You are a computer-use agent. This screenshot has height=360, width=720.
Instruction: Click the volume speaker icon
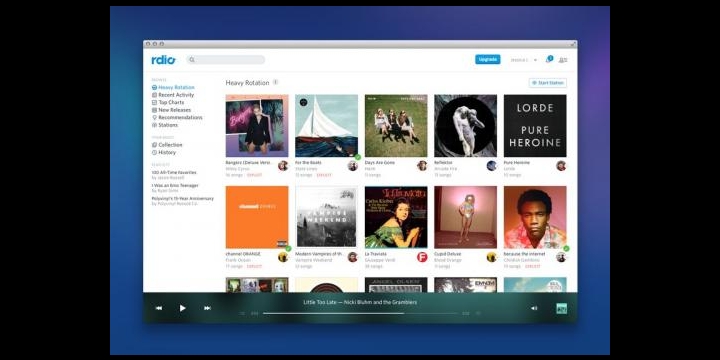click(534, 308)
